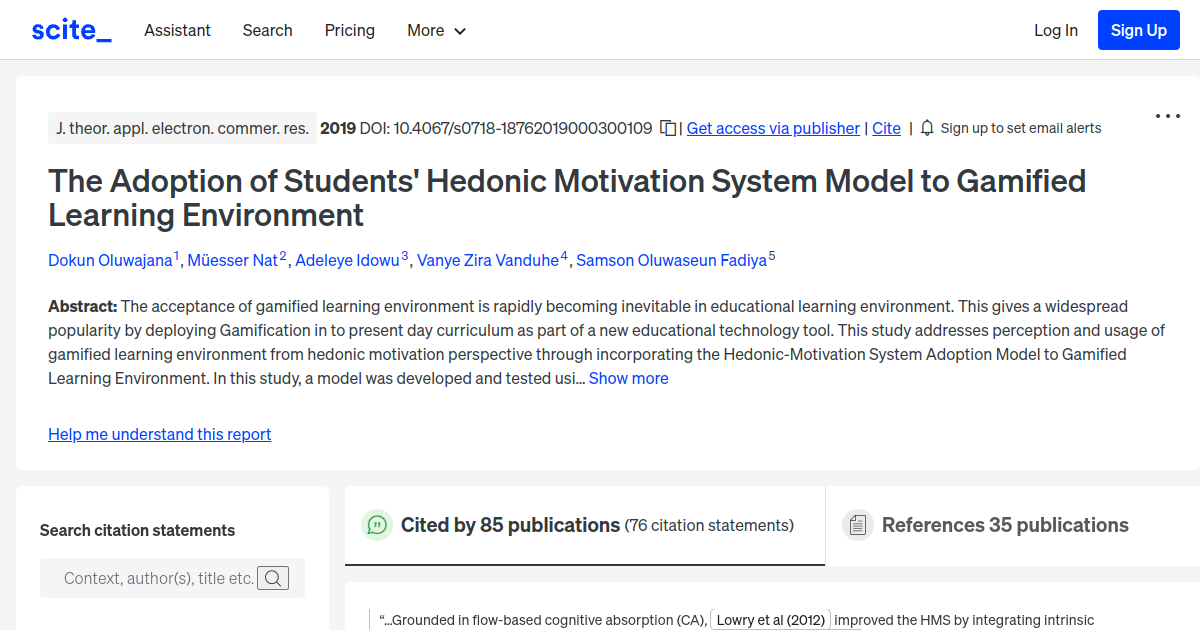Click the green citation statements icon
Screen dimensions: 1200x630
[377, 524]
